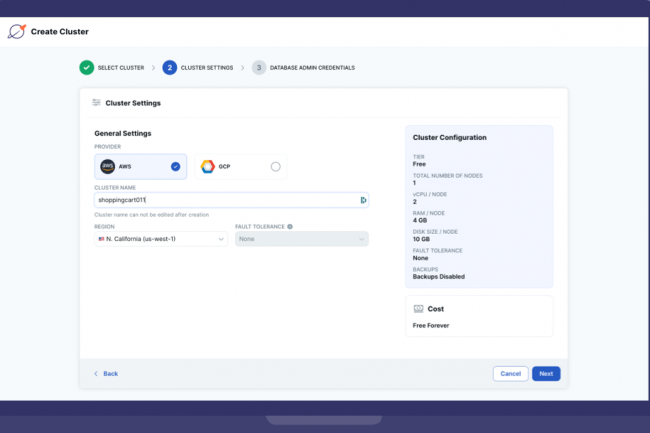Click the icon inside cluster name field
Image resolution: width=650 pixels, height=433 pixels.
click(362, 200)
